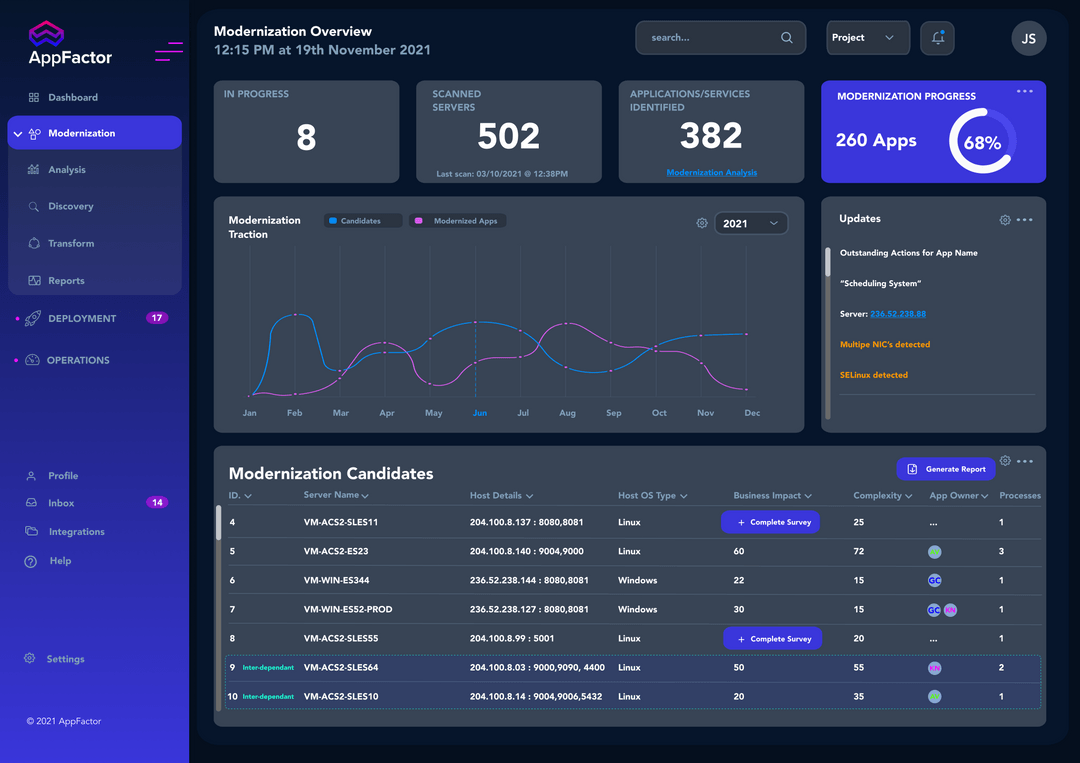Image resolution: width=1080 pixels, height=763 pixels.
Task: Toggle the Candidates legend series
Action: 362,221
